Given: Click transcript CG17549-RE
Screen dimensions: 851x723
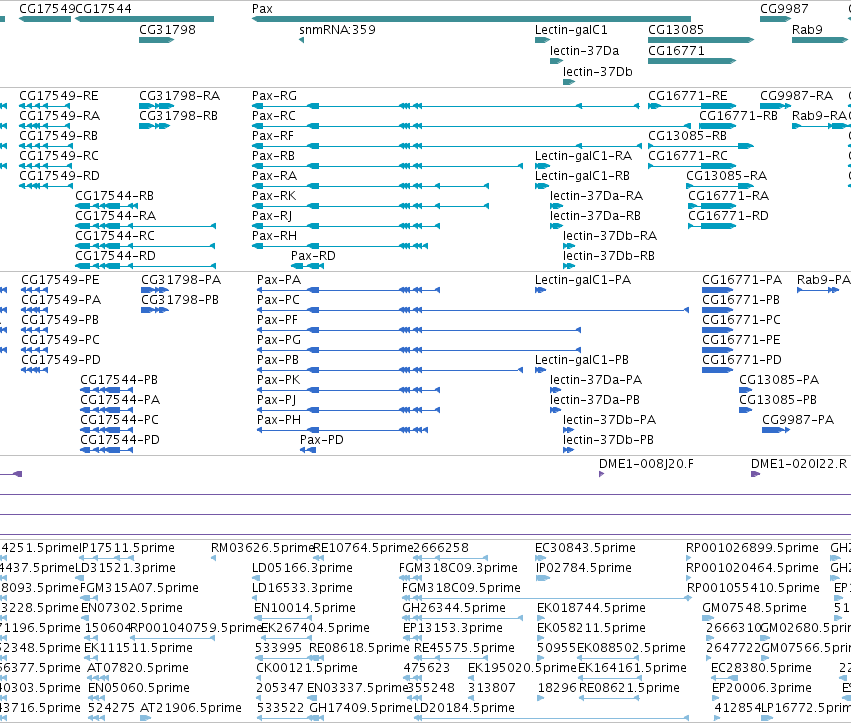Looking at the screenshot, I should click(45, 106).
